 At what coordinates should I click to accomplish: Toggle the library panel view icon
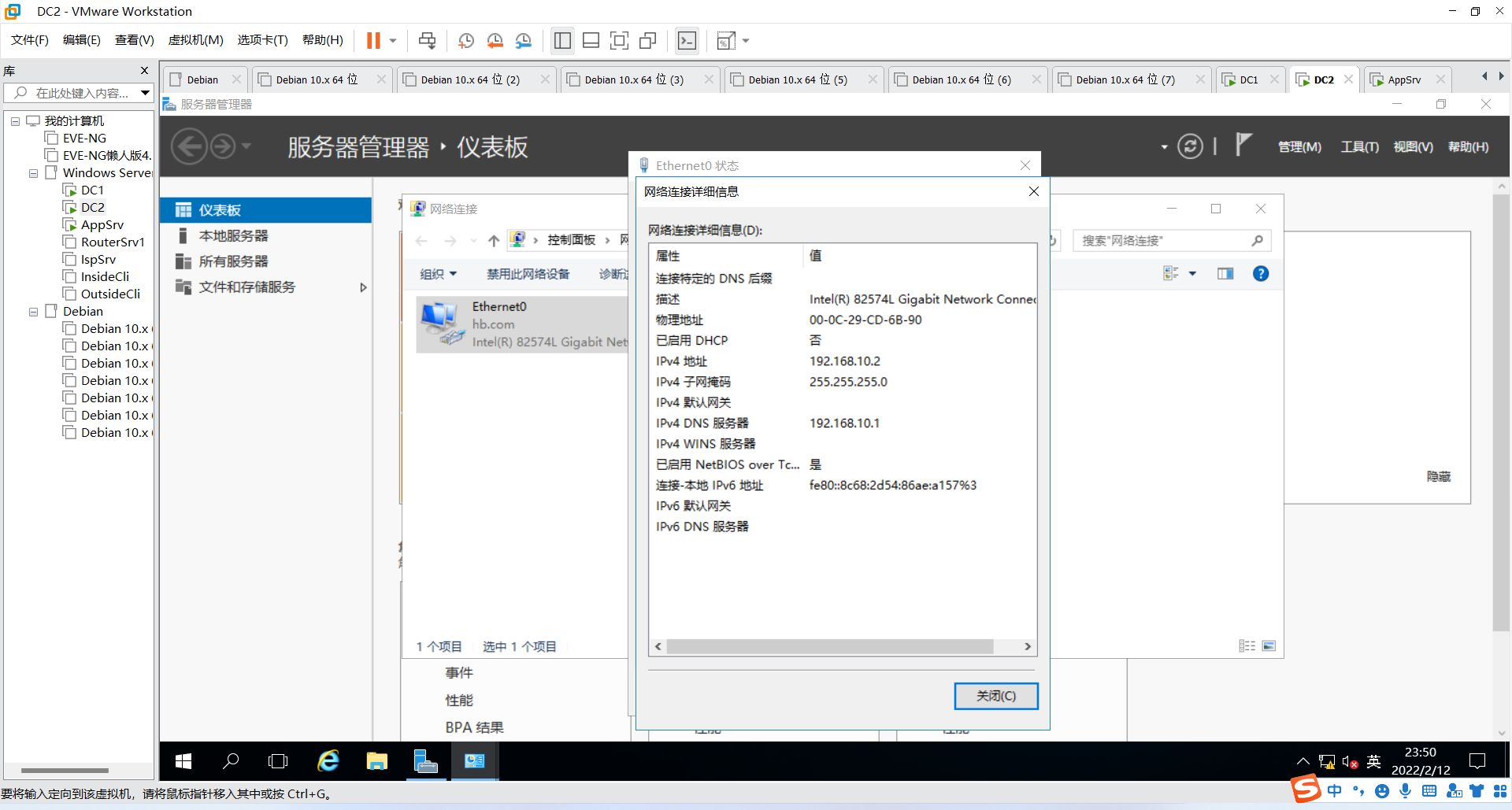(562, 40)
